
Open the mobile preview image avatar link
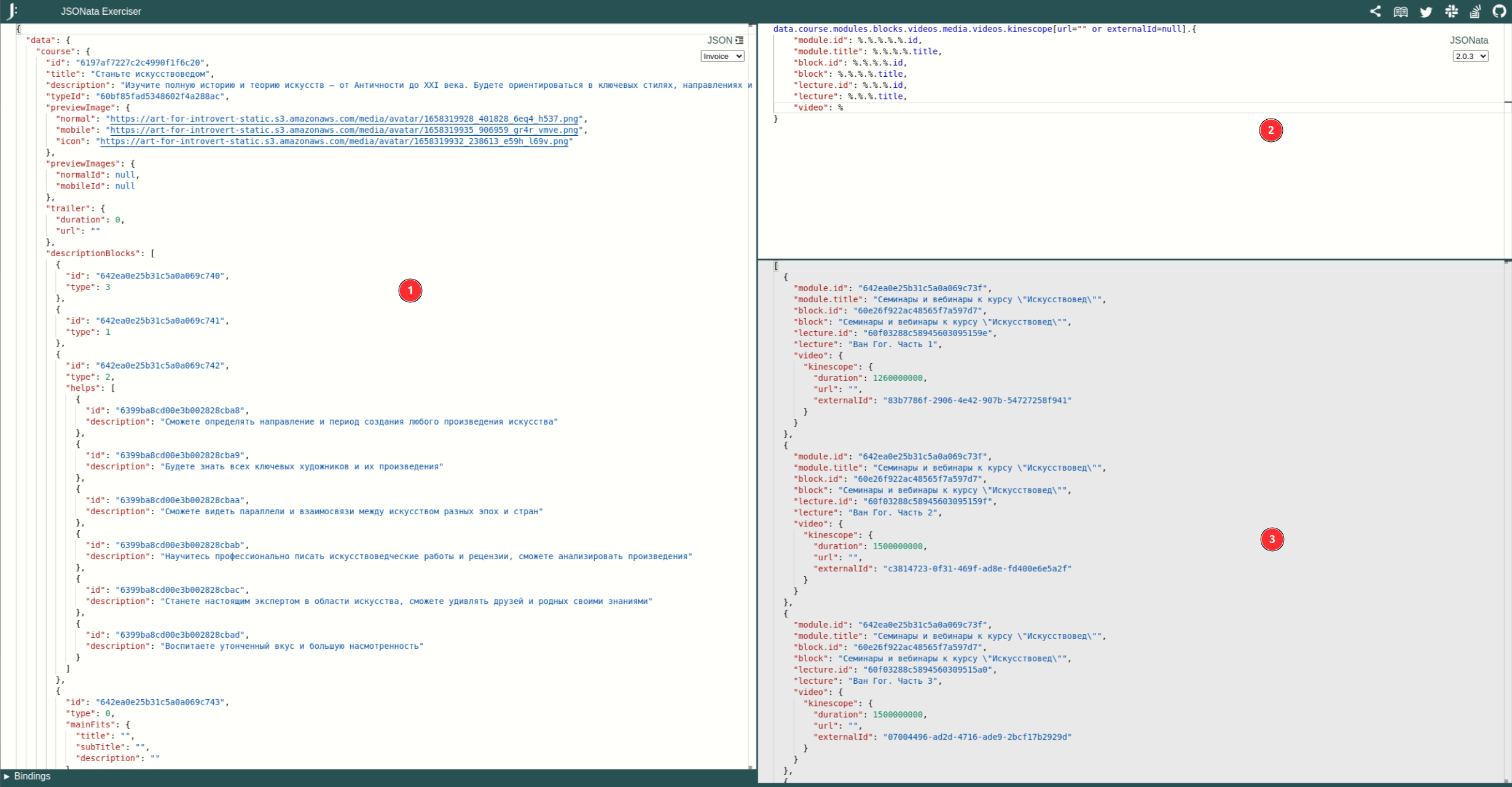(x=344, y=130)
